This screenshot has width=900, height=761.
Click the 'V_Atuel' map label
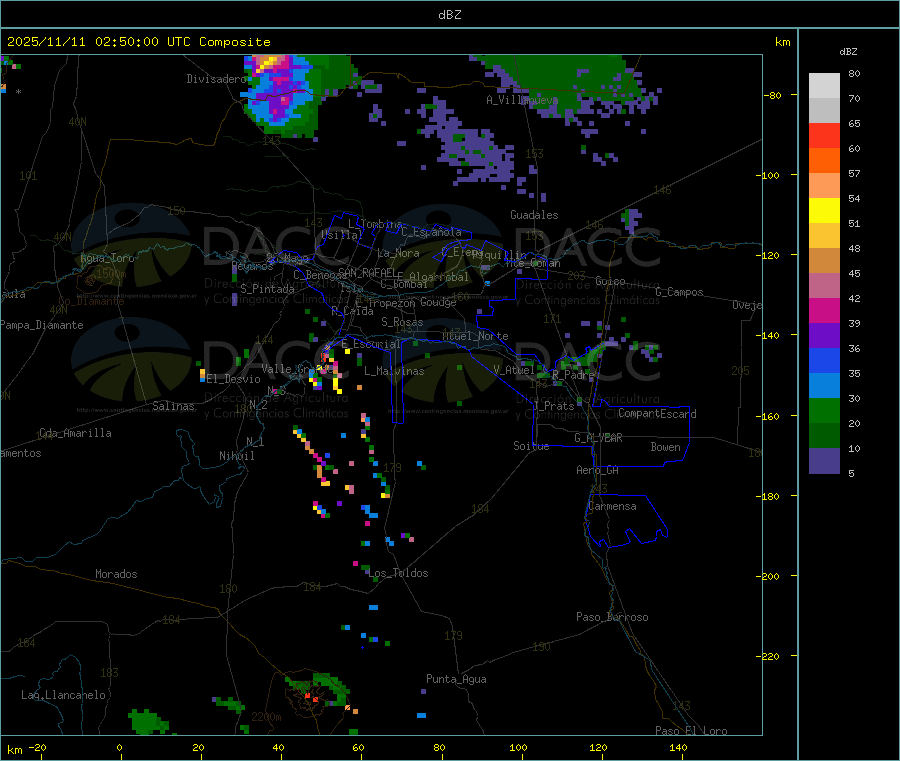coord(514,370)
